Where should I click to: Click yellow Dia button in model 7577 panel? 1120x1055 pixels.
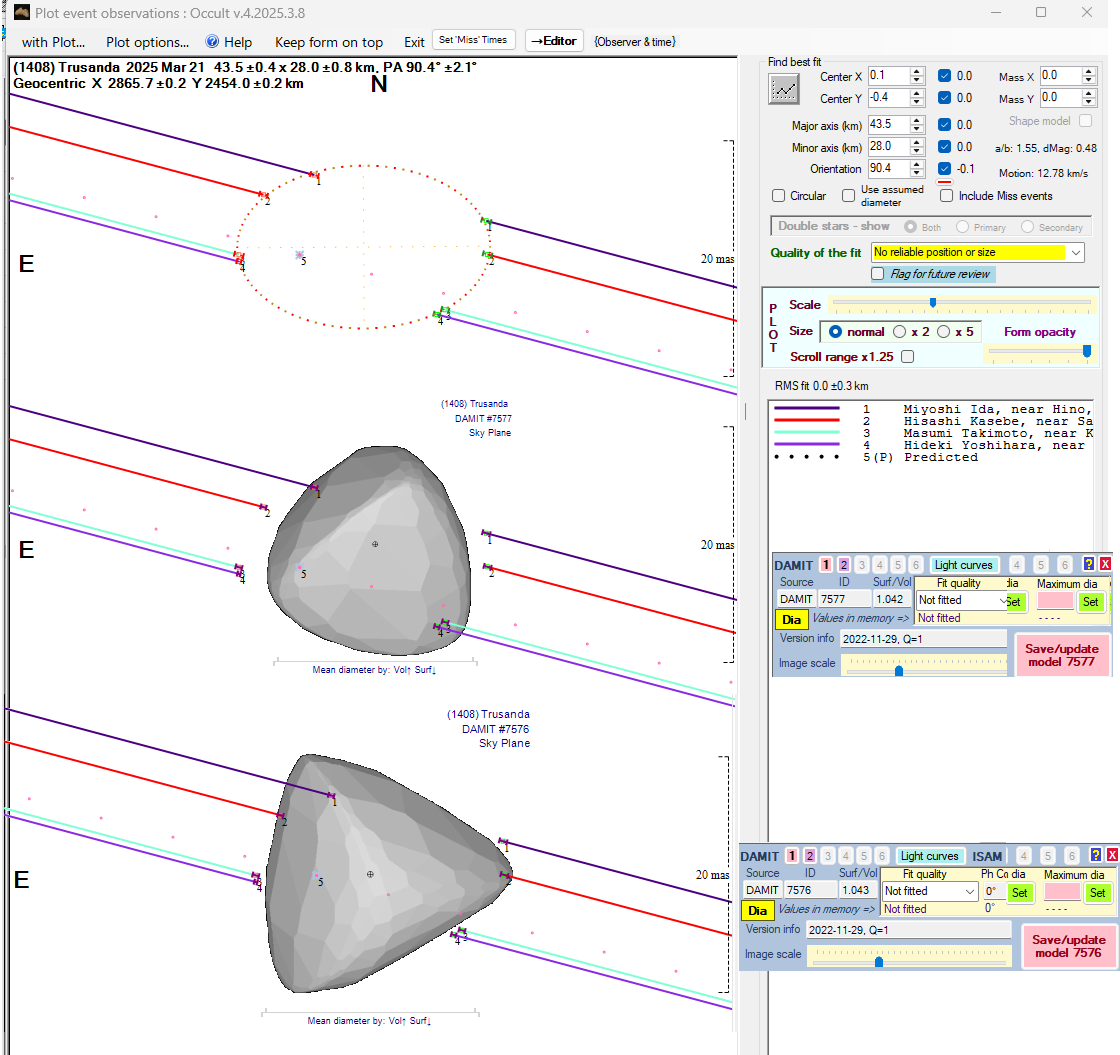tap(791, 620)
